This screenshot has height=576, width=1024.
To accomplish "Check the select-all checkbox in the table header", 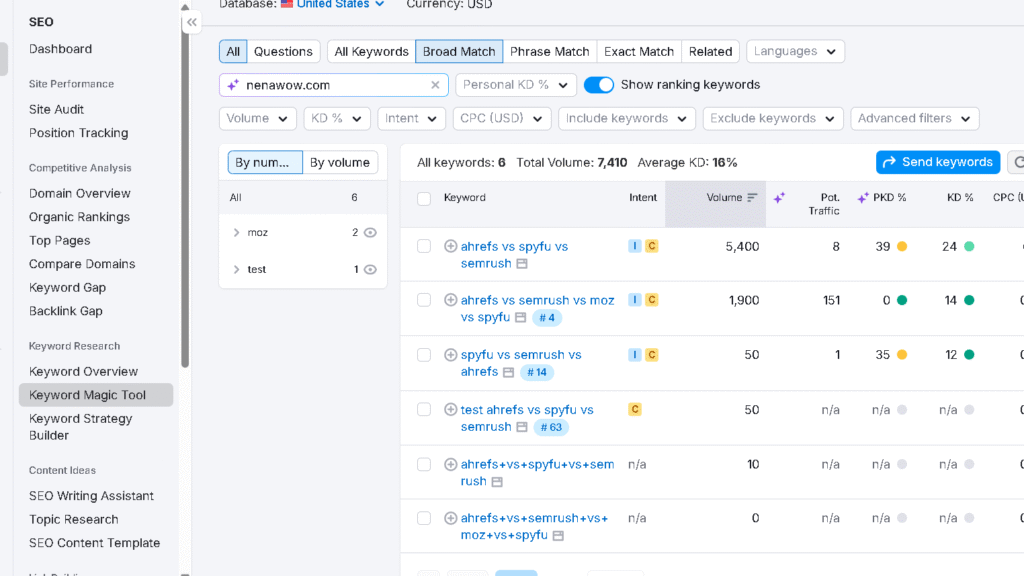I will 424,197.
